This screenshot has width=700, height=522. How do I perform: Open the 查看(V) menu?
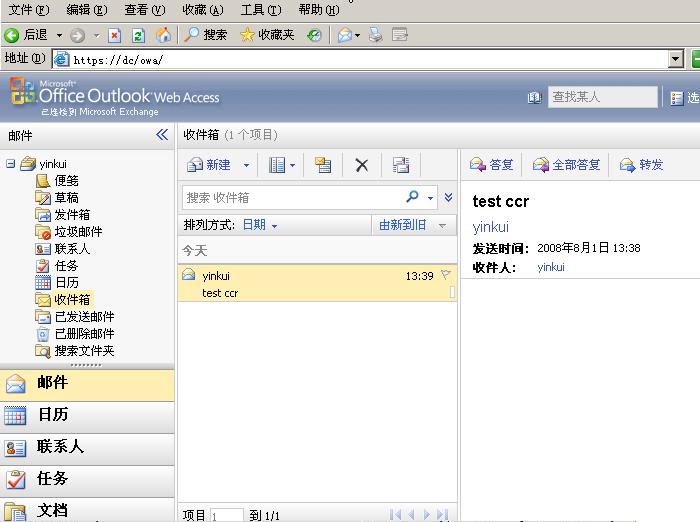pos(145,9)
